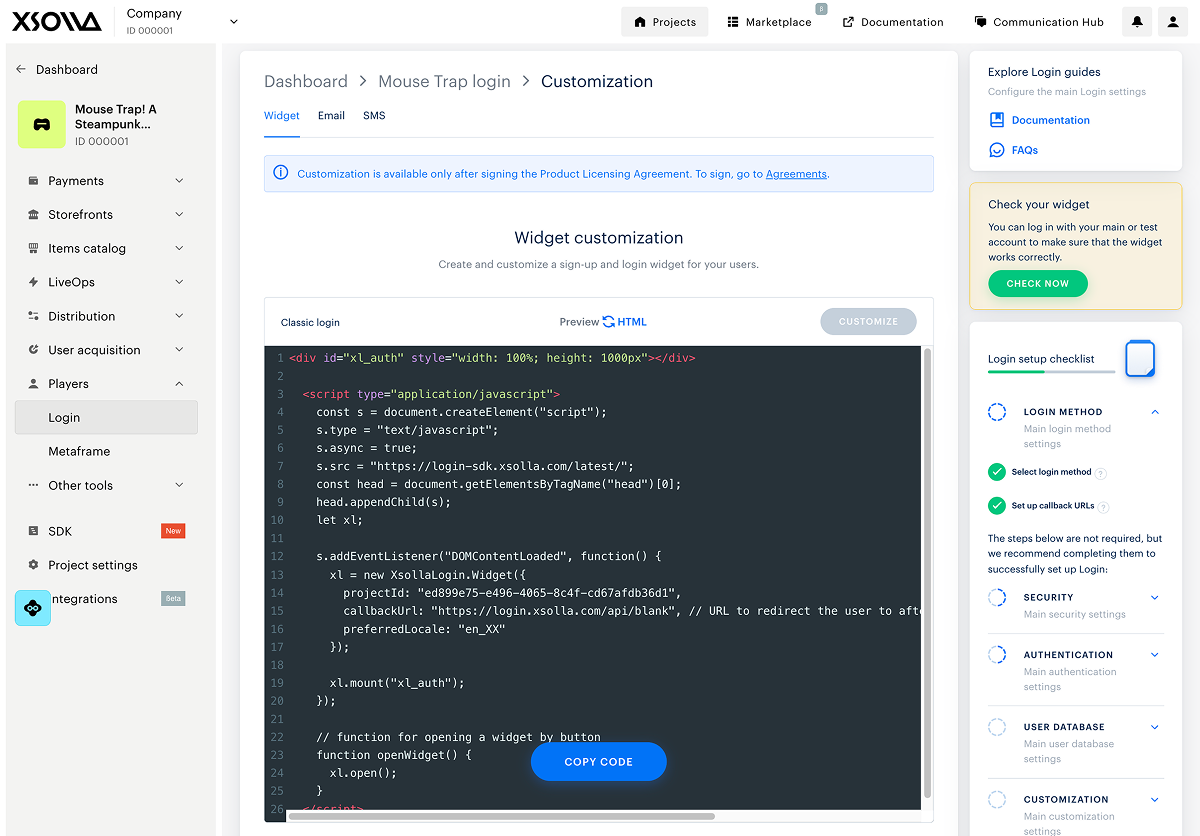1200x836 pixels.
Task: Click the Dashboard back arrow icon
Action: pos(21,70)
